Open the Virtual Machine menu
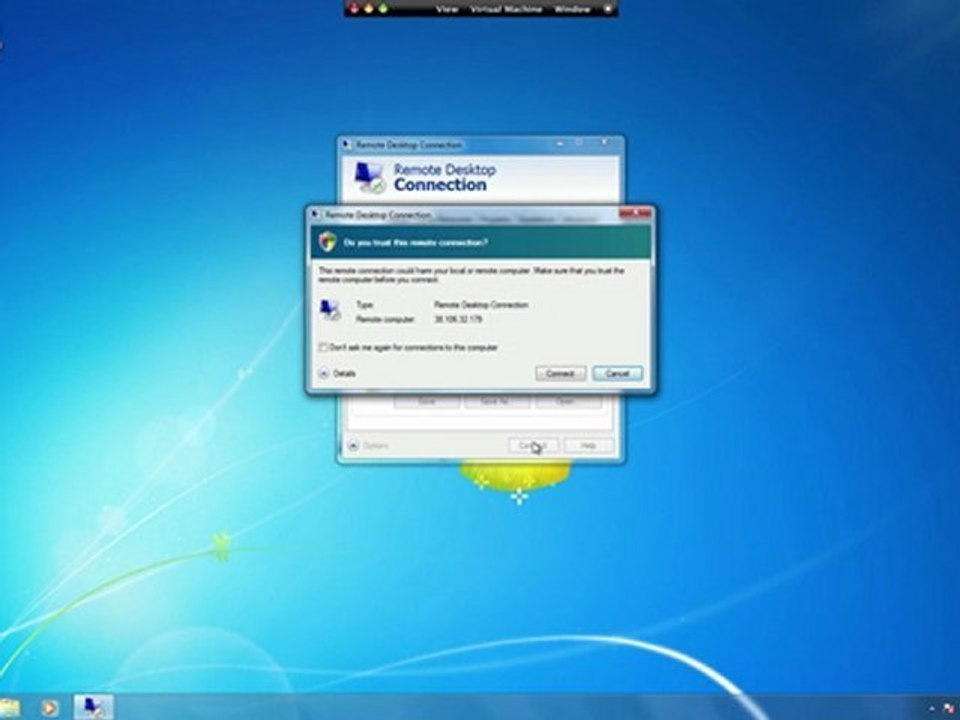Viewport: 960px width, 720px height. click(x=506, y=9)
